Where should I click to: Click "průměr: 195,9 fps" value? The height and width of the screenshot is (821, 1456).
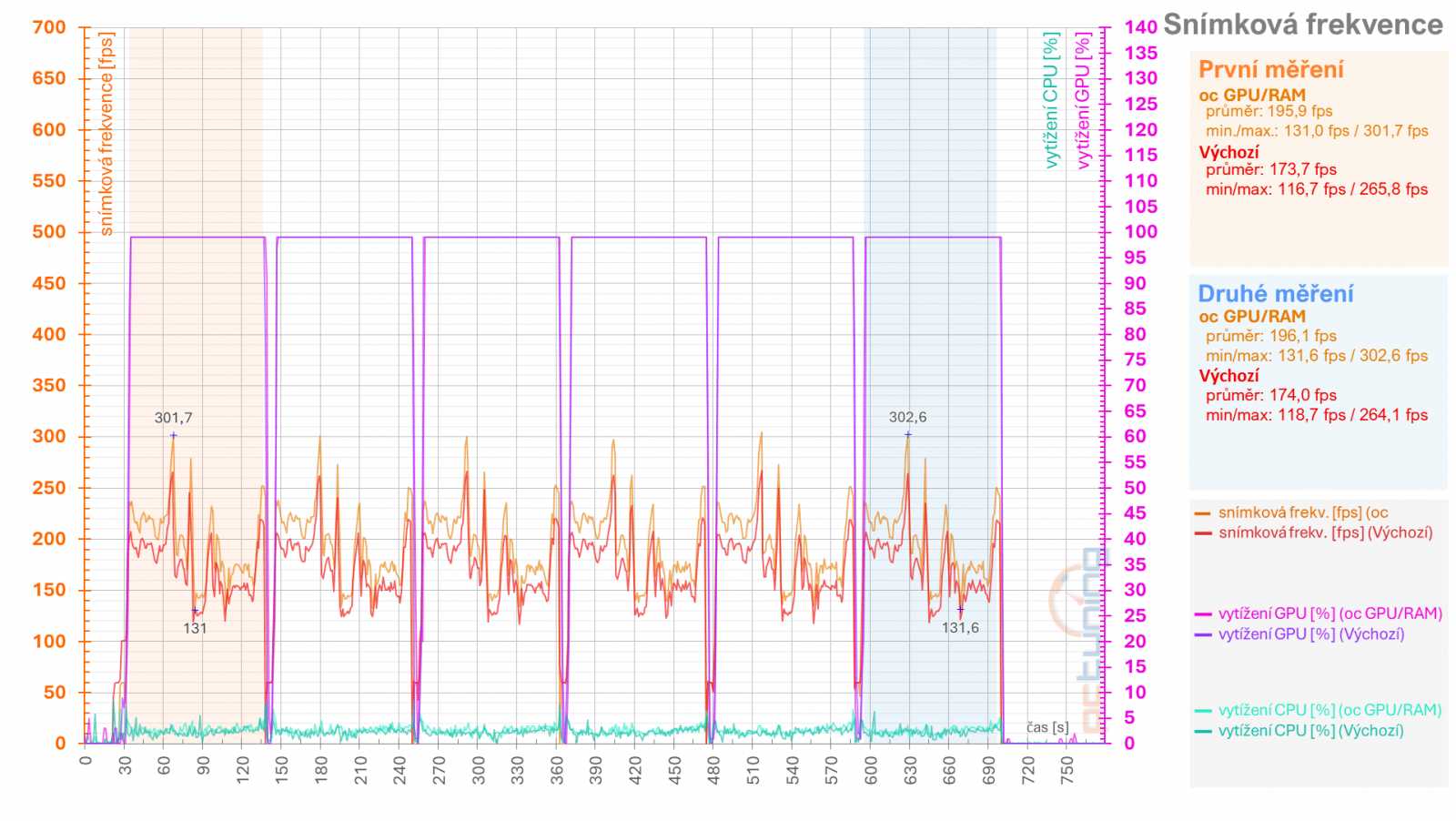point(1269,111)
